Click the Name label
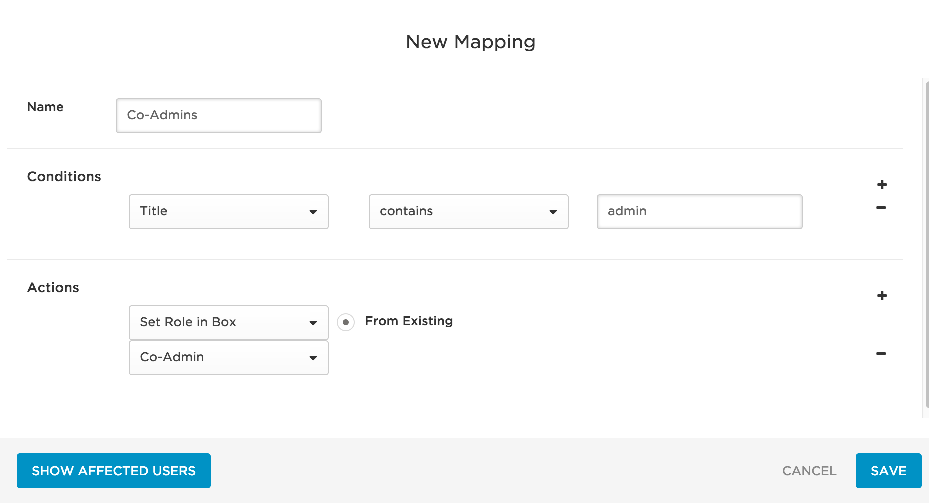 [45, 107]
